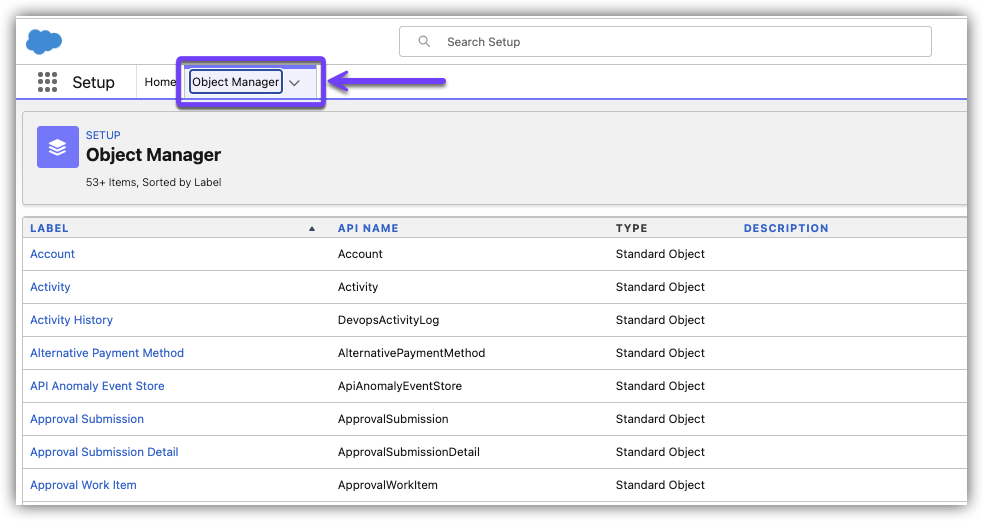Screen dimensions: 983x521
Task: Select the Object Manager tab
Action: [x=236, y=82]
